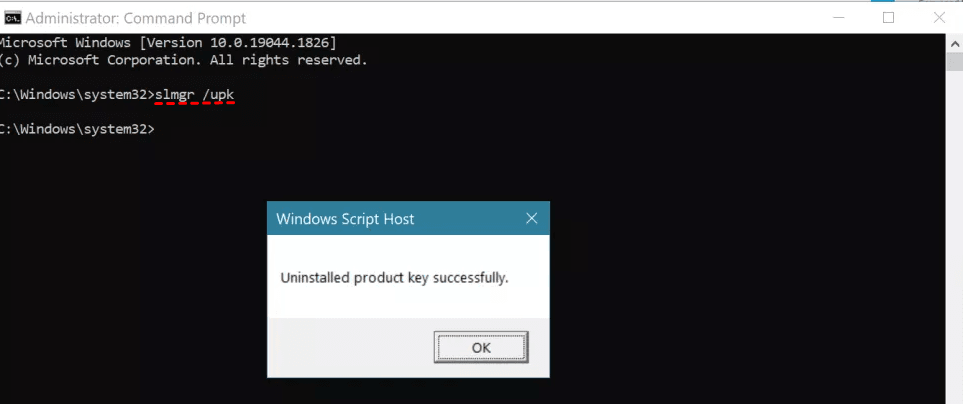Click the 'Administrator: Command Prompt' title text
Screen dimensions: 963x404
(x=135, y=18)
